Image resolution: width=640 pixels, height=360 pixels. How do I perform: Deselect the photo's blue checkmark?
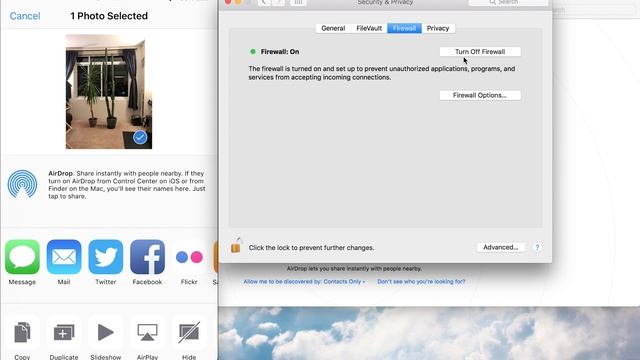click(140, 138)
